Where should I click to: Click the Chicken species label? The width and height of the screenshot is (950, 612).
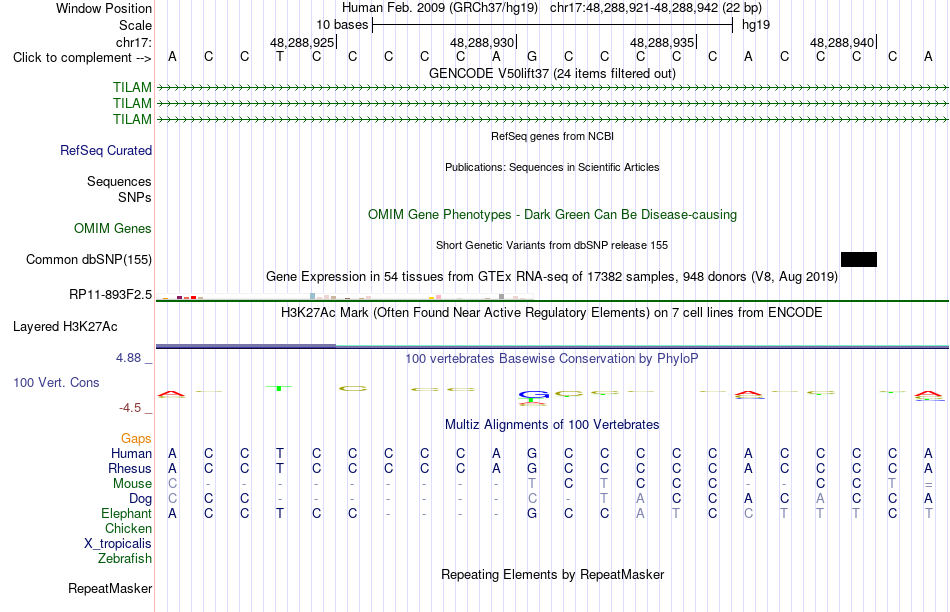[128, 528]
